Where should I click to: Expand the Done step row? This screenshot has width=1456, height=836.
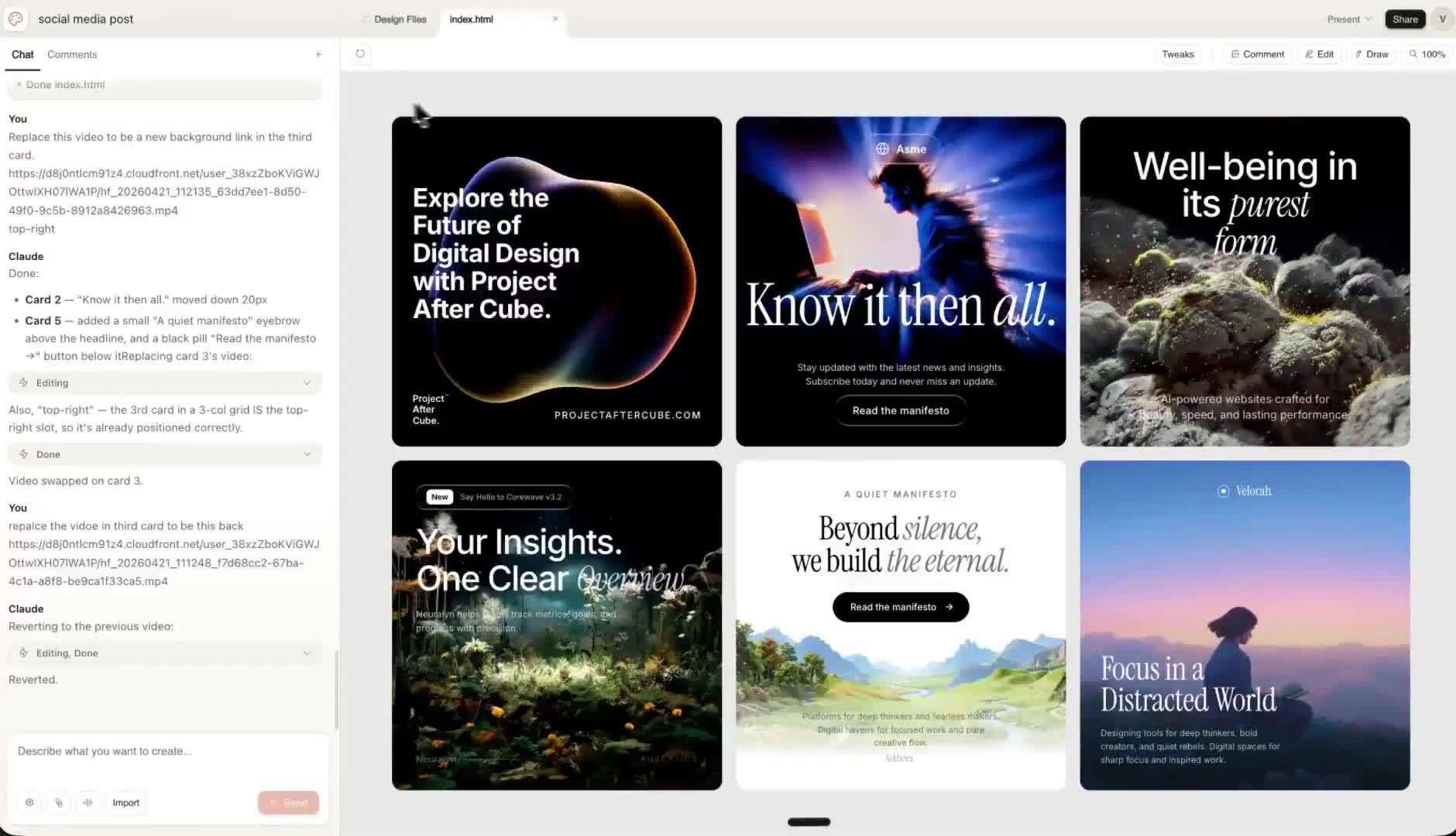165,454
